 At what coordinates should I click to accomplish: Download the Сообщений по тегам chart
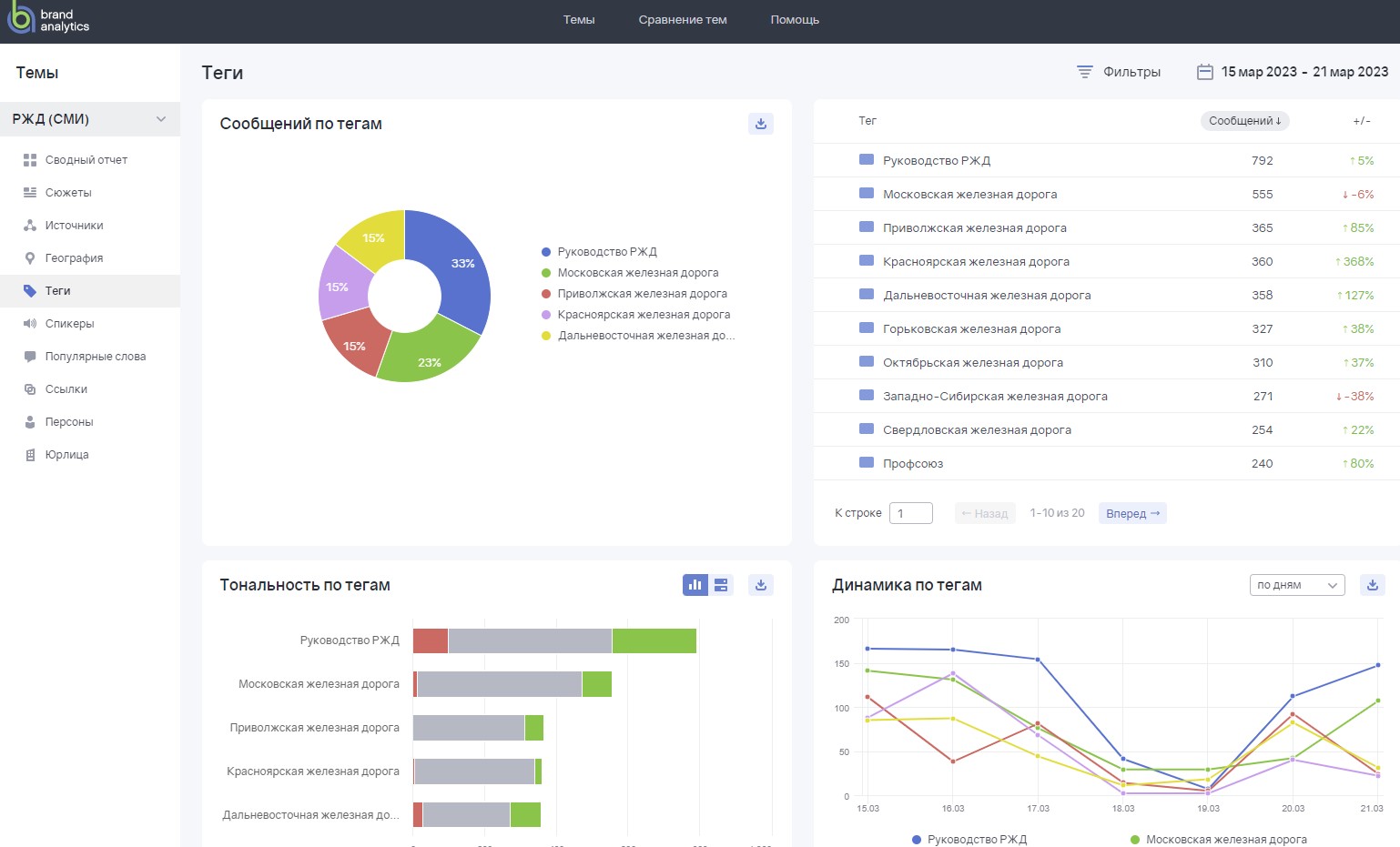[x=761, y=123]
